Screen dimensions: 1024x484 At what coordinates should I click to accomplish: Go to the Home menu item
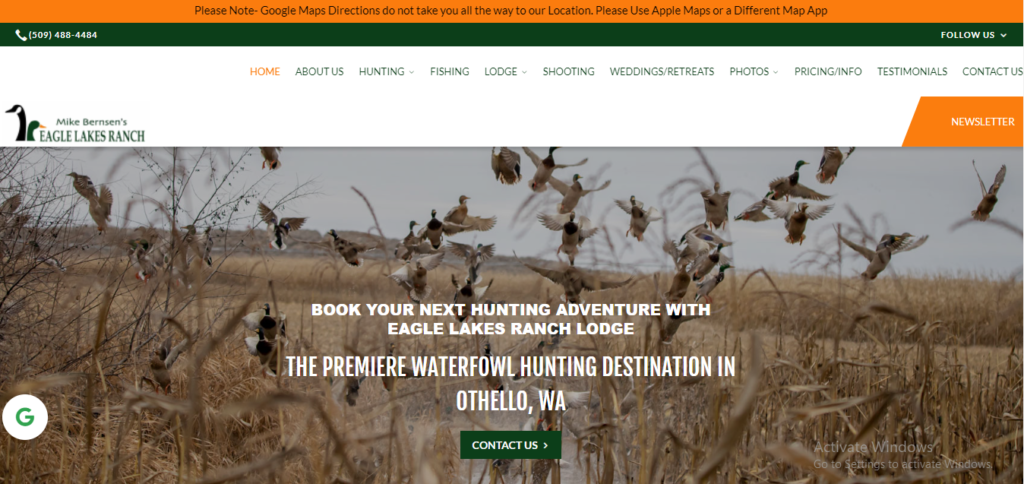[x=264, y=72]
